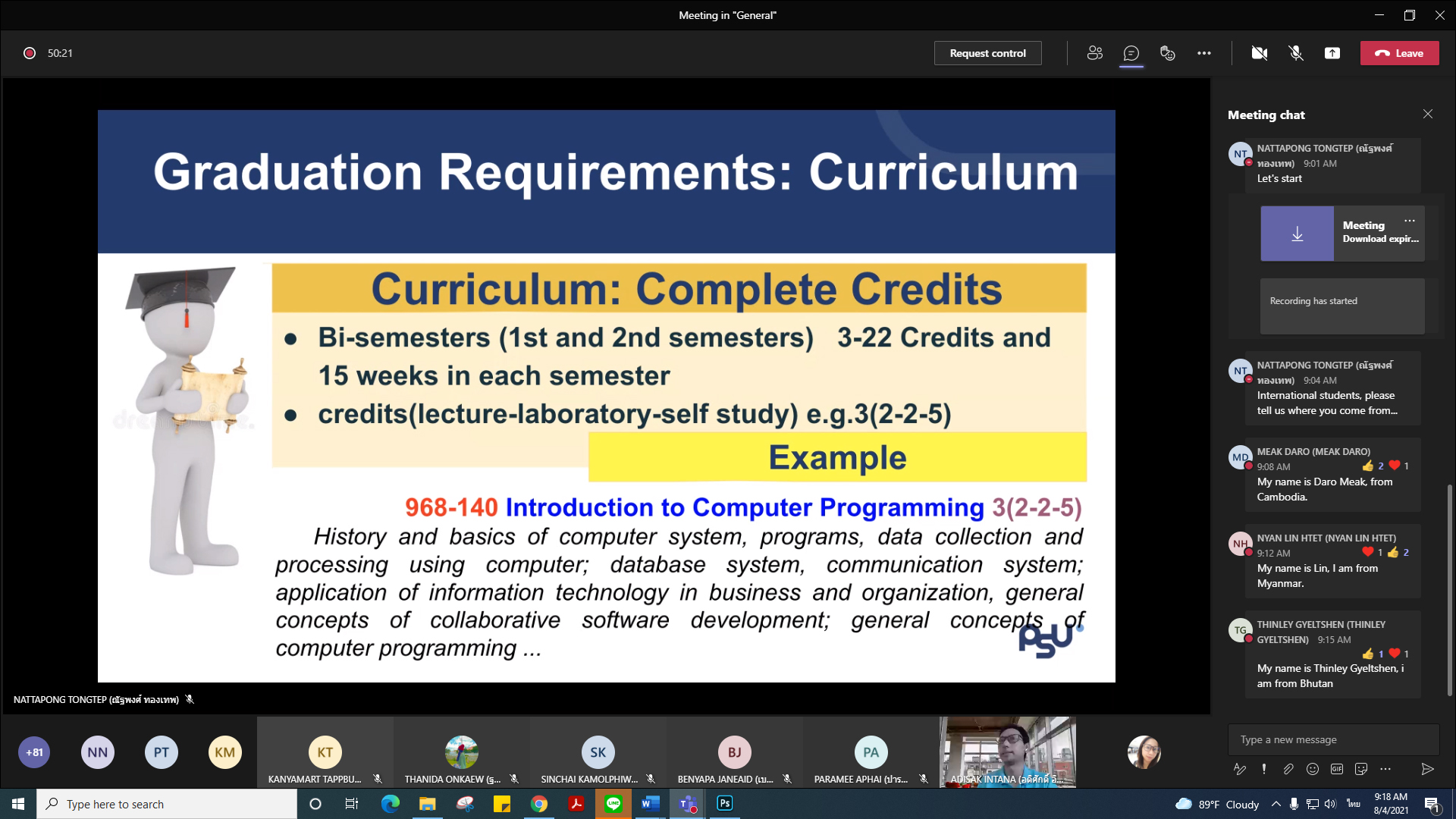Click the Windows search box
Screen dimensions: 1456x819
(167, 804)
